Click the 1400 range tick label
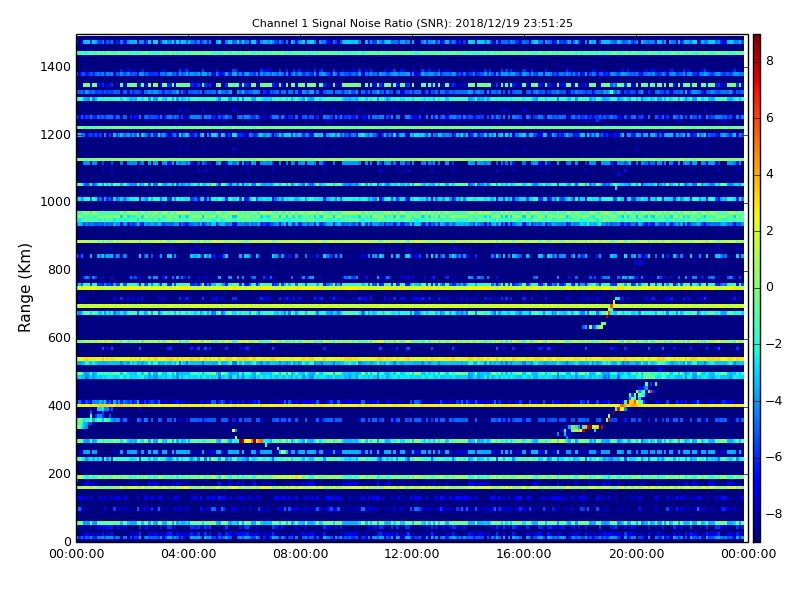Screen dimensions: 800x600 [x=56, y=67]
